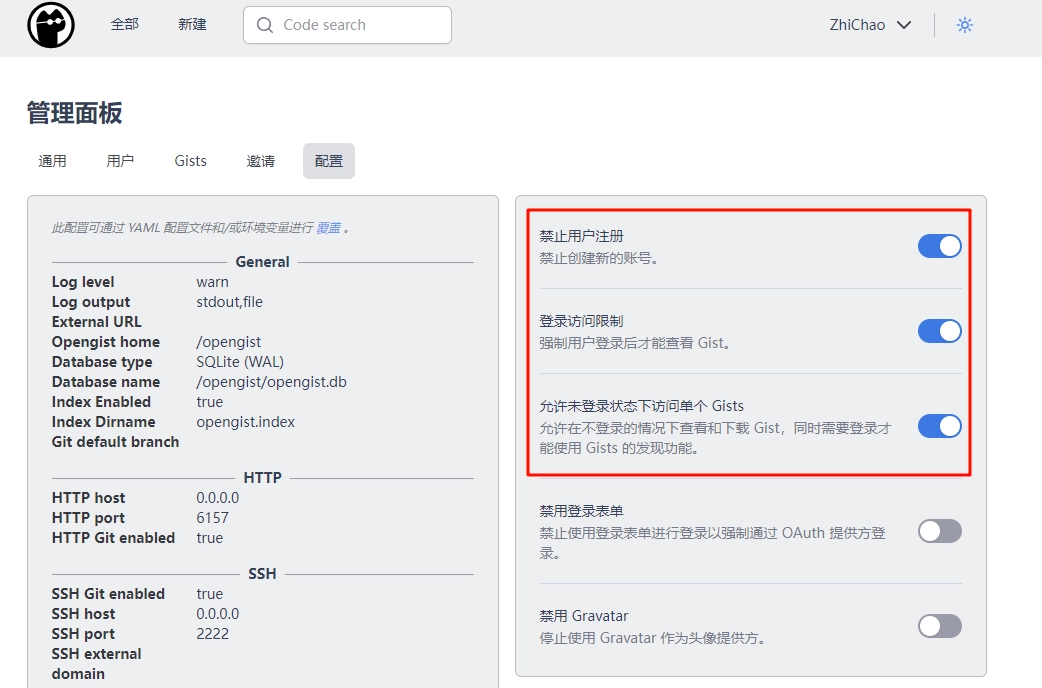
Task: Click the OpenGist logo icon
Action: click(51, 25)
